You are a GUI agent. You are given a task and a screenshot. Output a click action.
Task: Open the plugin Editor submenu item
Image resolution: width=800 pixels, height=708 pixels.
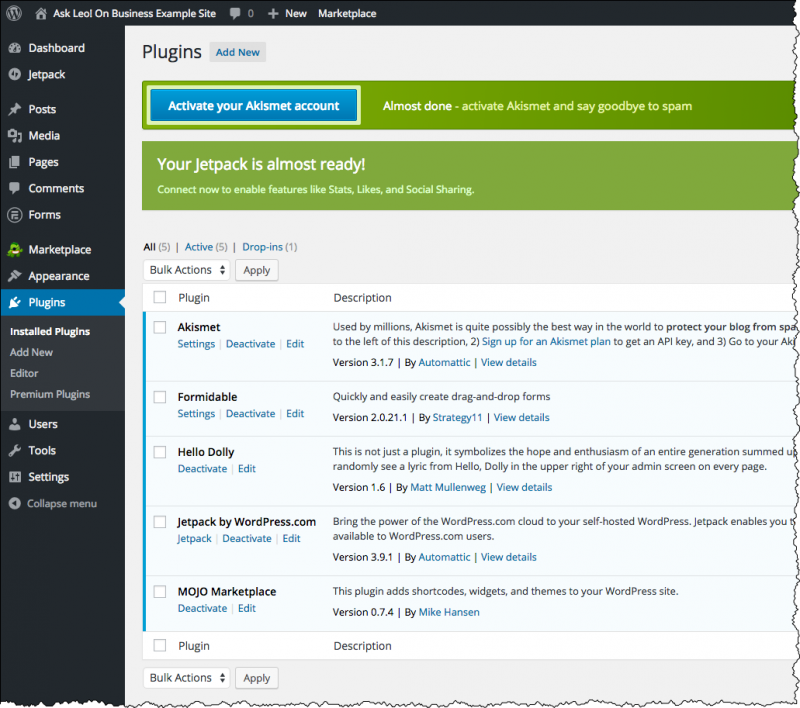24,373
